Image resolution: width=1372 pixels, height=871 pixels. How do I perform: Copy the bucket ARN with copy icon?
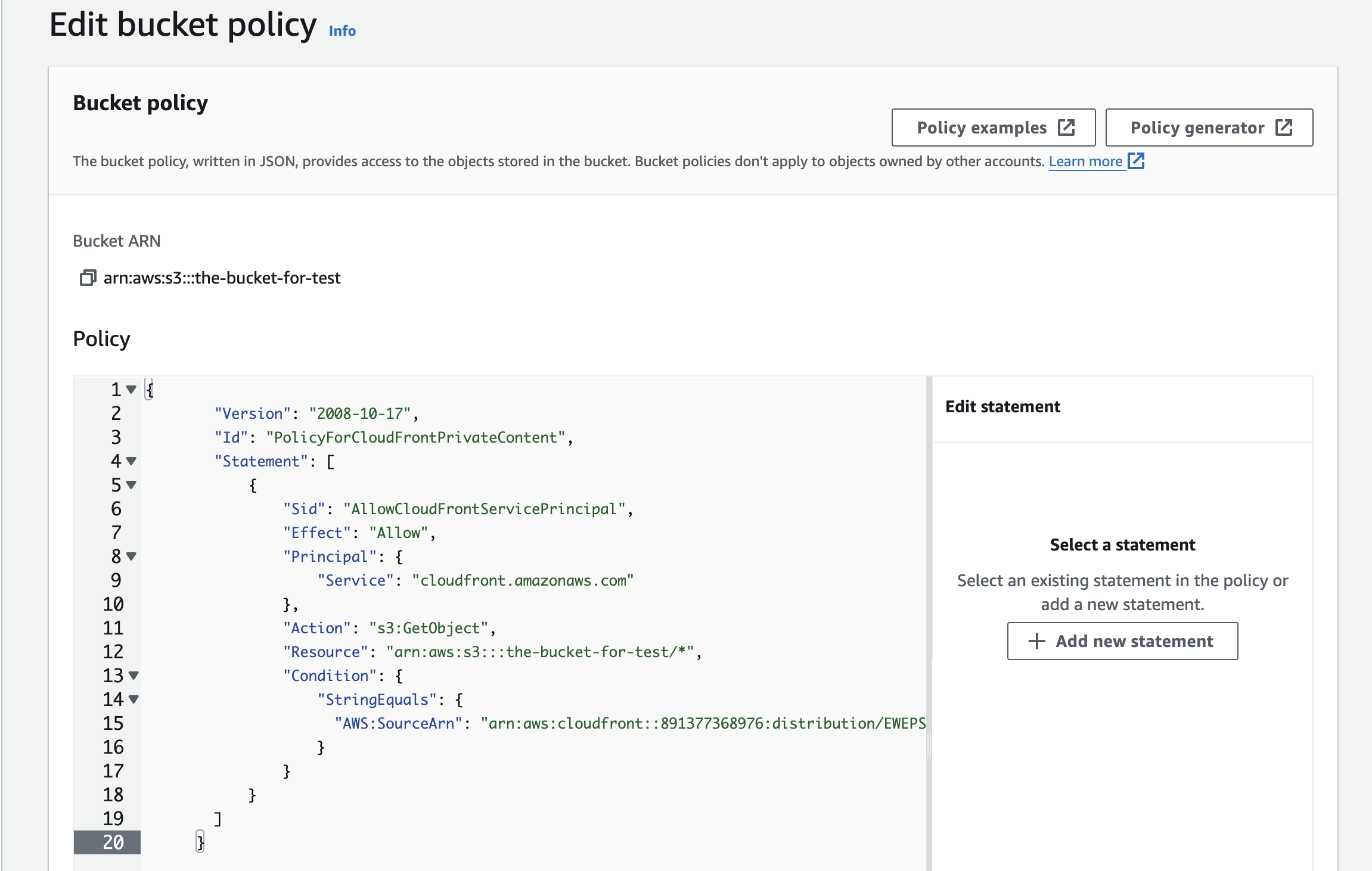coord(88,278)
